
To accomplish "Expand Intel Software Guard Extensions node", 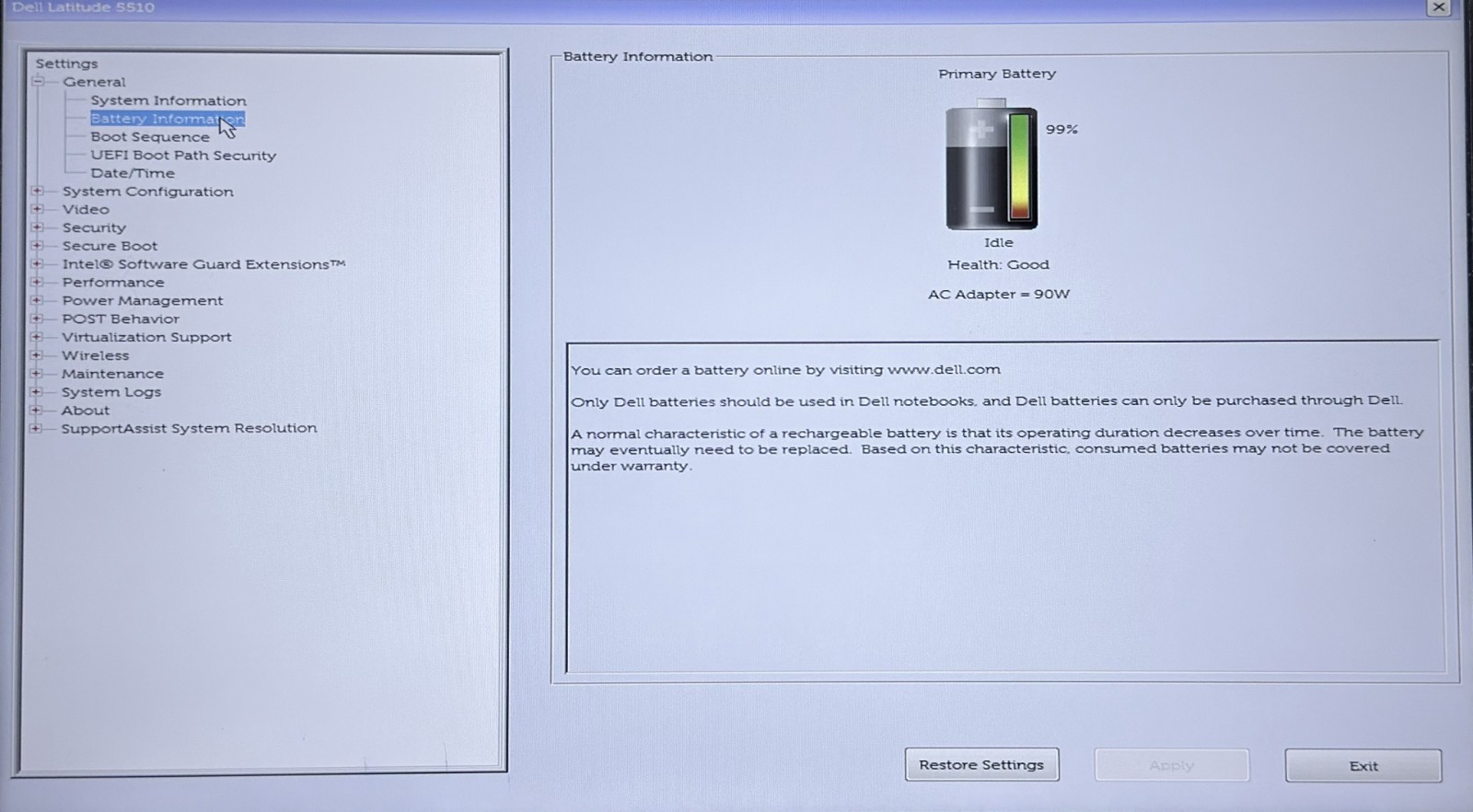I will [x=37, y=264].
